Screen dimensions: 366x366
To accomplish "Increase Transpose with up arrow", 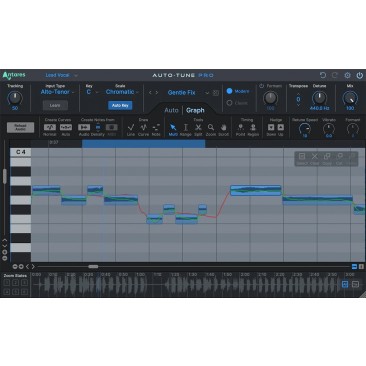I will click(x=298, y=94).
